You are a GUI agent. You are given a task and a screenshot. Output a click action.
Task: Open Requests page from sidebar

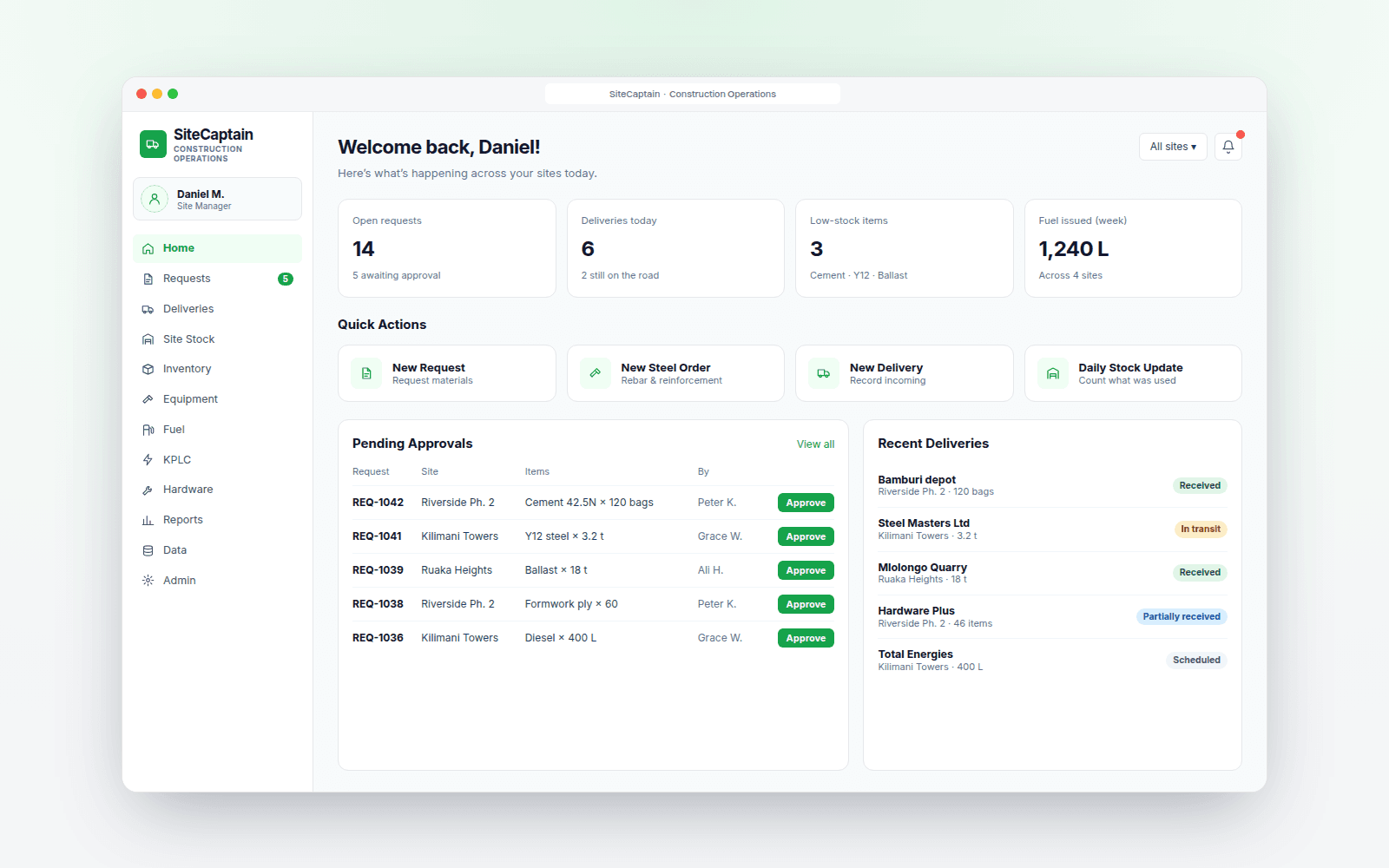point(217,279)
